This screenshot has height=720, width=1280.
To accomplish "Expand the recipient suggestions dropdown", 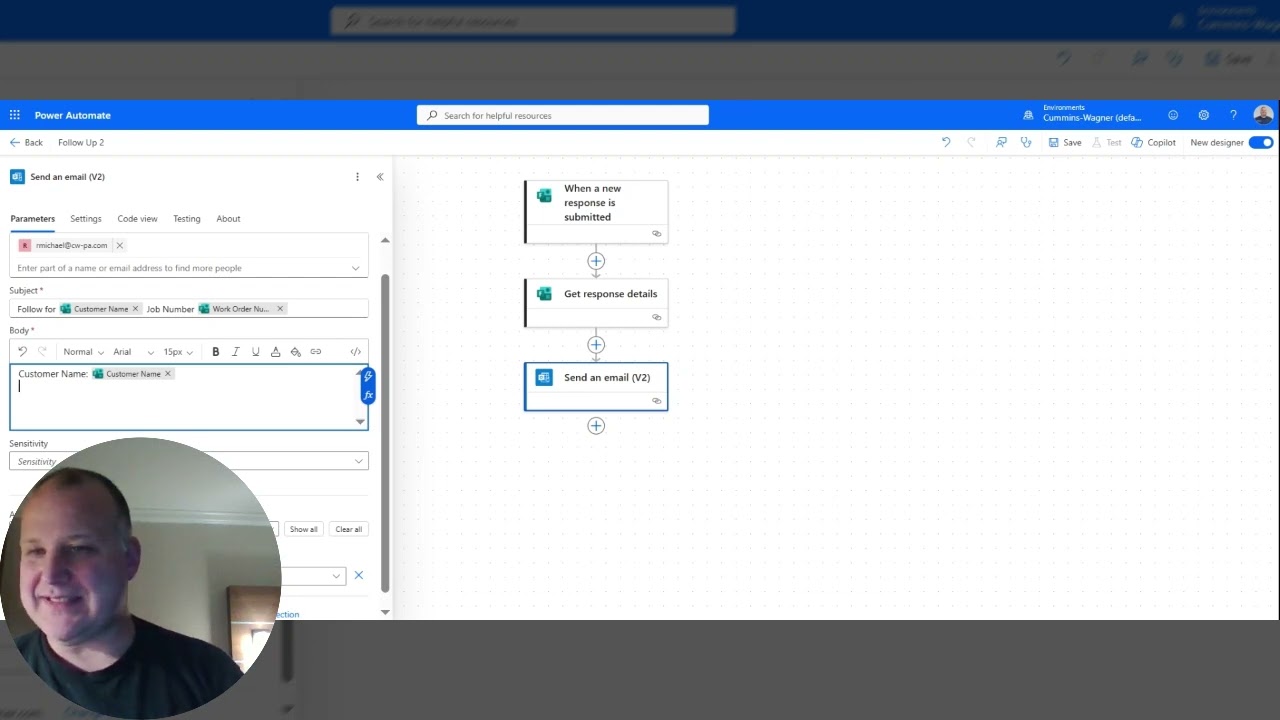I will click(x=355, y=268).
